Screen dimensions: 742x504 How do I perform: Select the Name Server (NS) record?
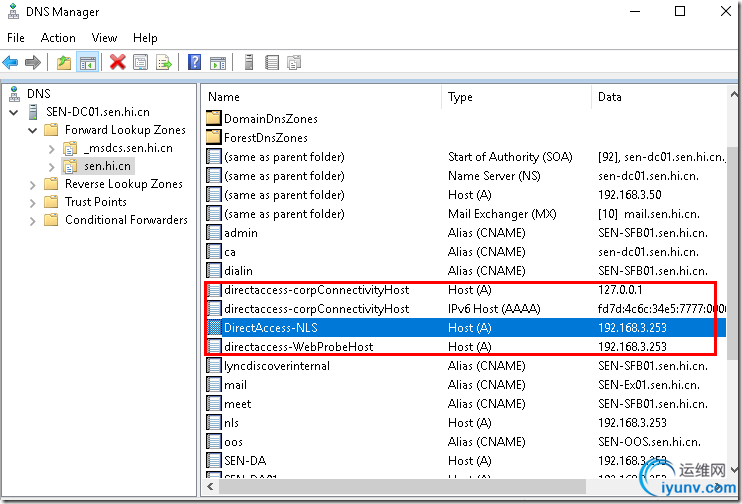point(466,176)
